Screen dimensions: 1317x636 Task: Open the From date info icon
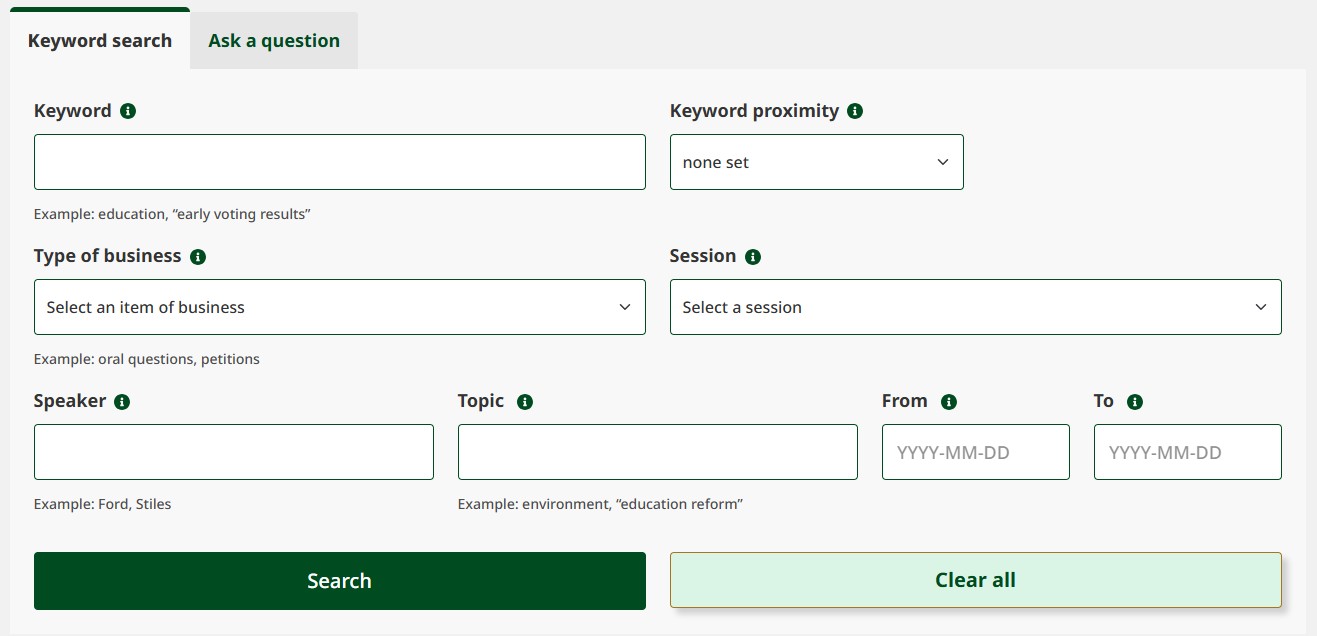tap(949, 402)
